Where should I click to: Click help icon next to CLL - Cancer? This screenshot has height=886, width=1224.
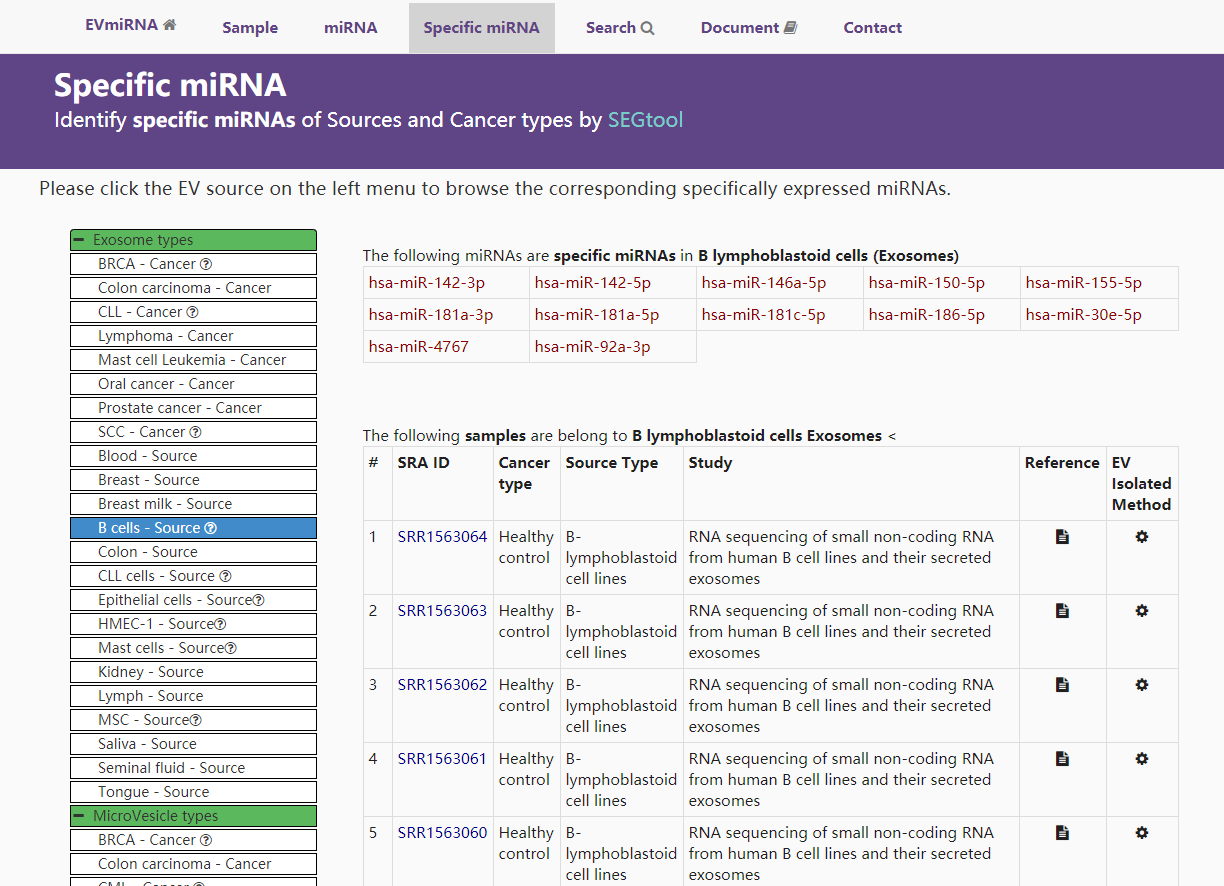[x=193, y=312]
